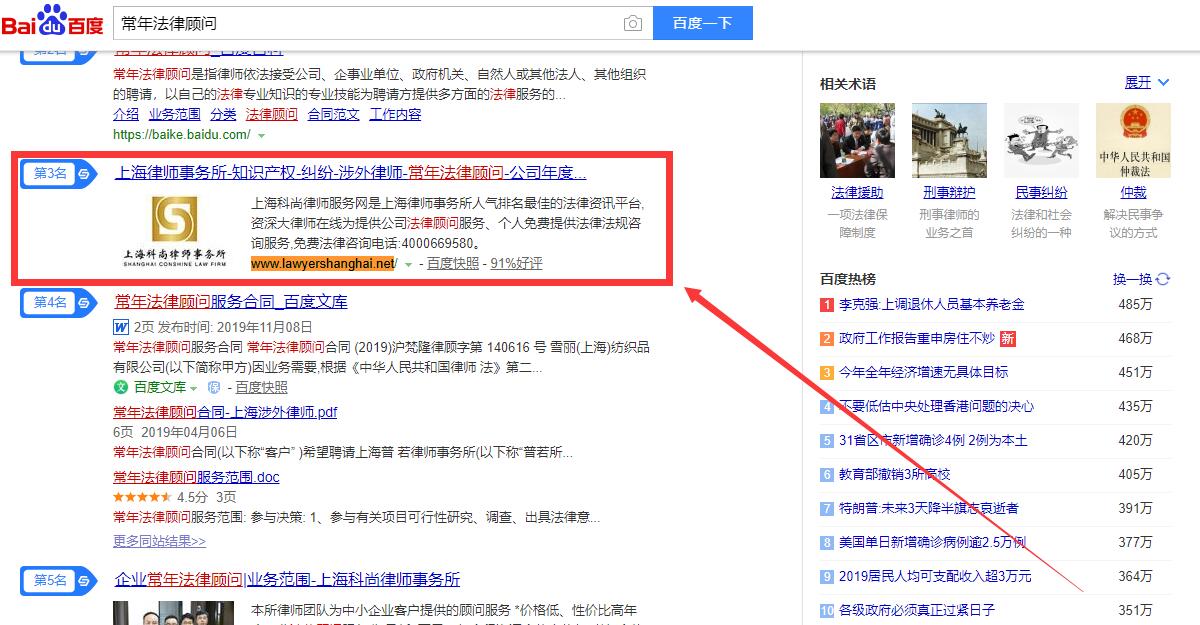Open 更多同站结果 link

point(159,541)
